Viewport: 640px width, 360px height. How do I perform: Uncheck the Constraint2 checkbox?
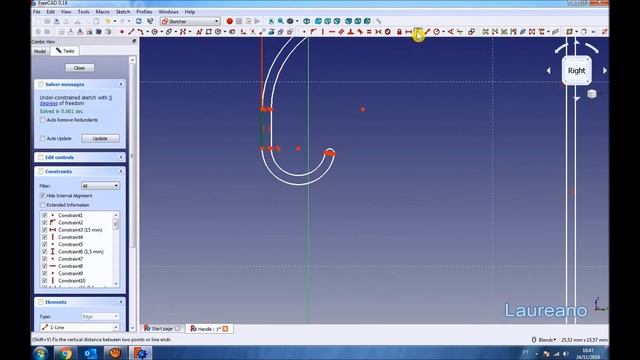point(44,222)
